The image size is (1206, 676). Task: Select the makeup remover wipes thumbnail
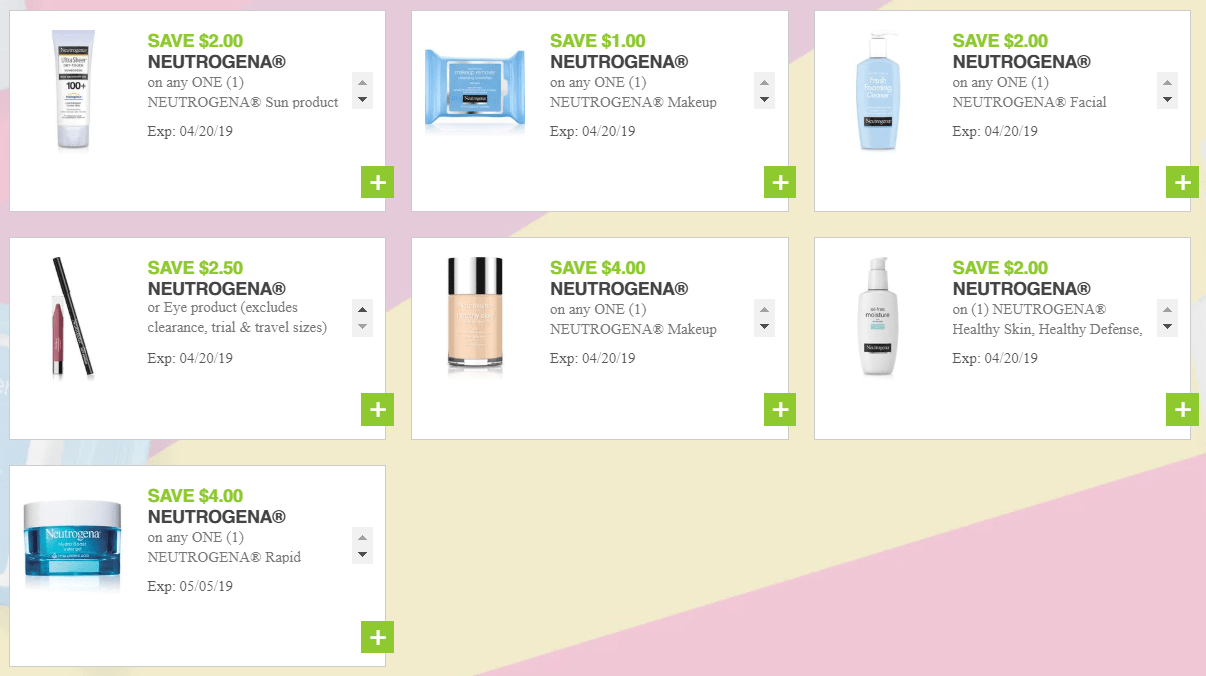coord(475,90)
